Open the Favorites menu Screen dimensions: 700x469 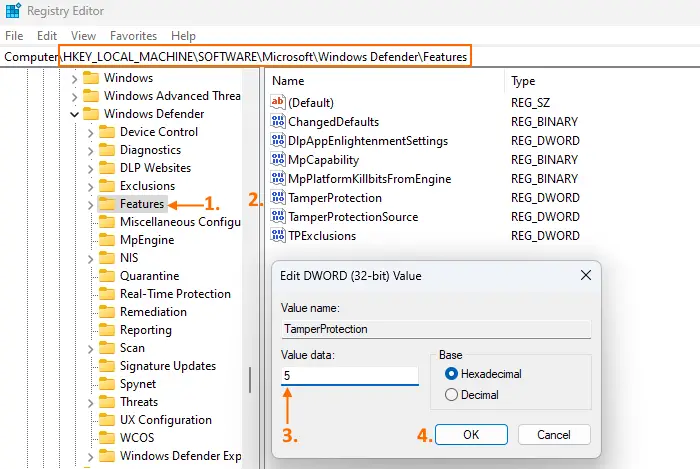[133, 36]
